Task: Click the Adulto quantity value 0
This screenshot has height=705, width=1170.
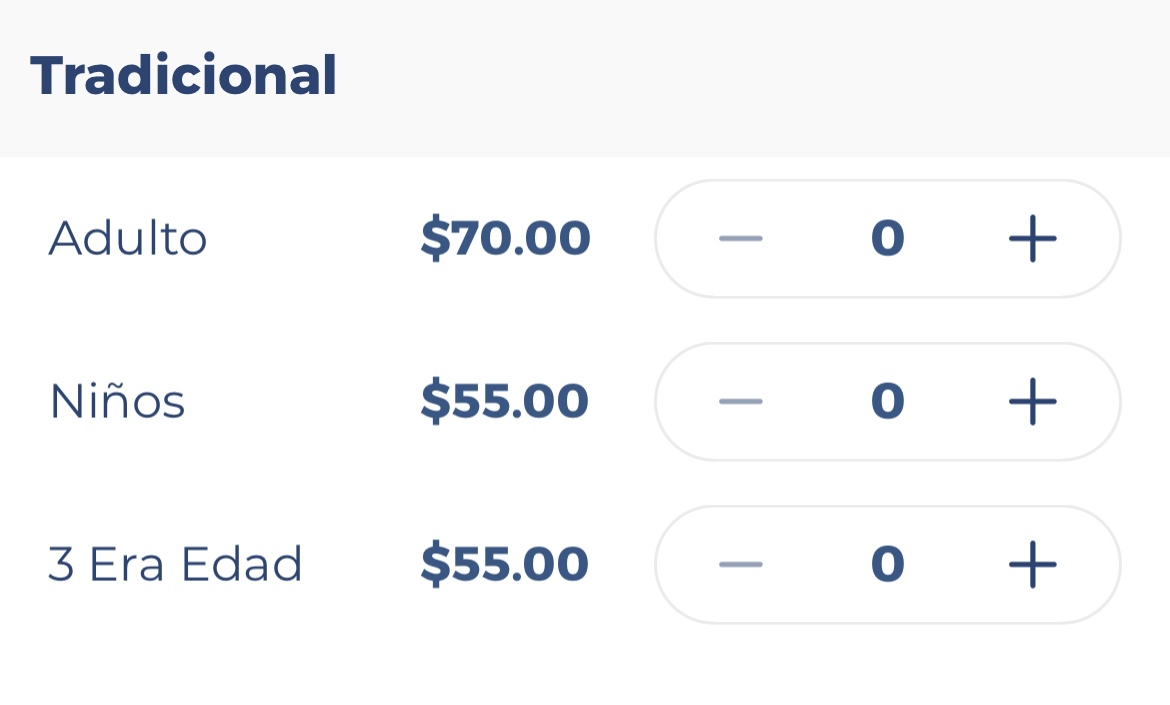Action: 887,239
